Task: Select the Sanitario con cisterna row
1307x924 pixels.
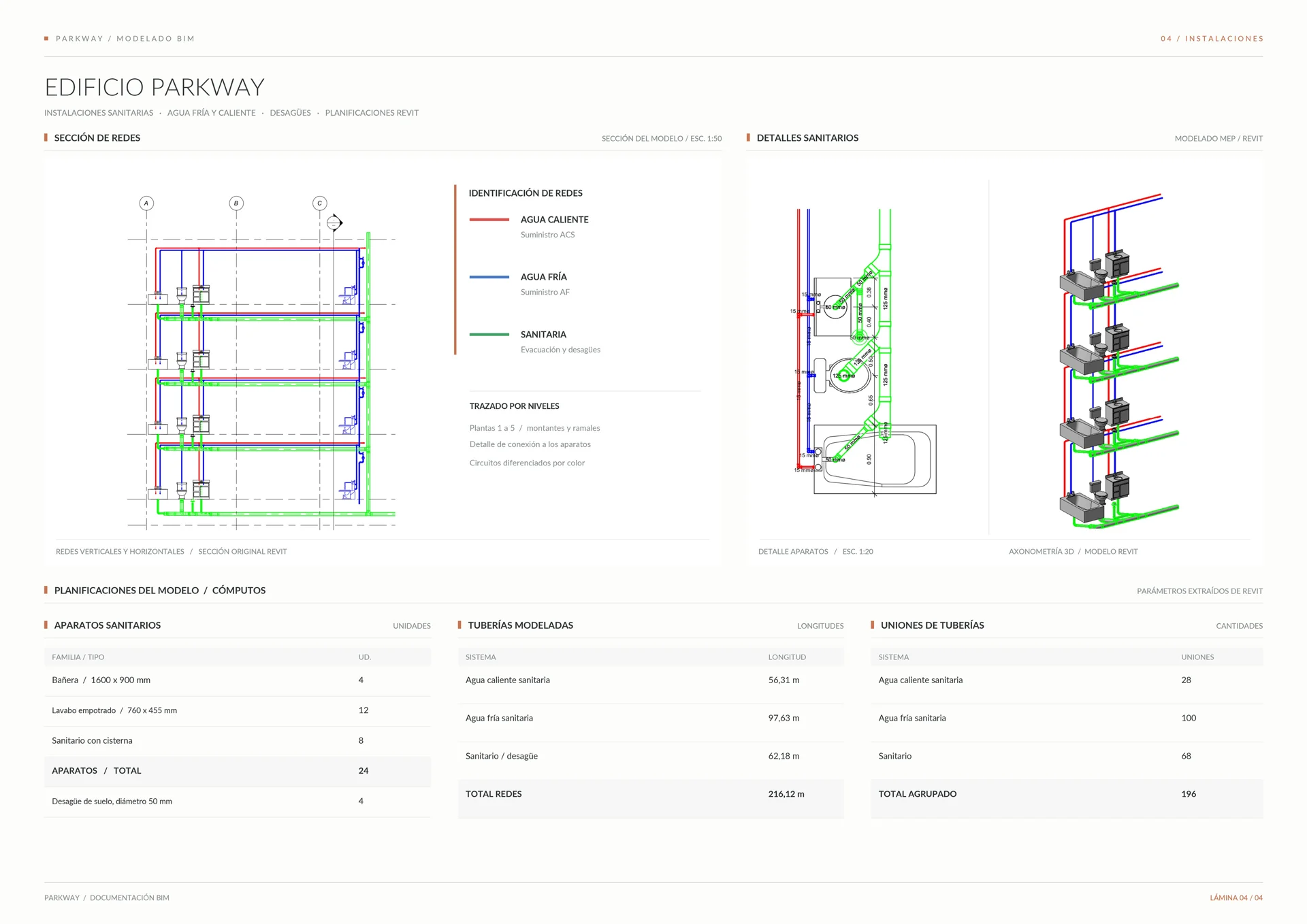Action: tap(238, 741)
